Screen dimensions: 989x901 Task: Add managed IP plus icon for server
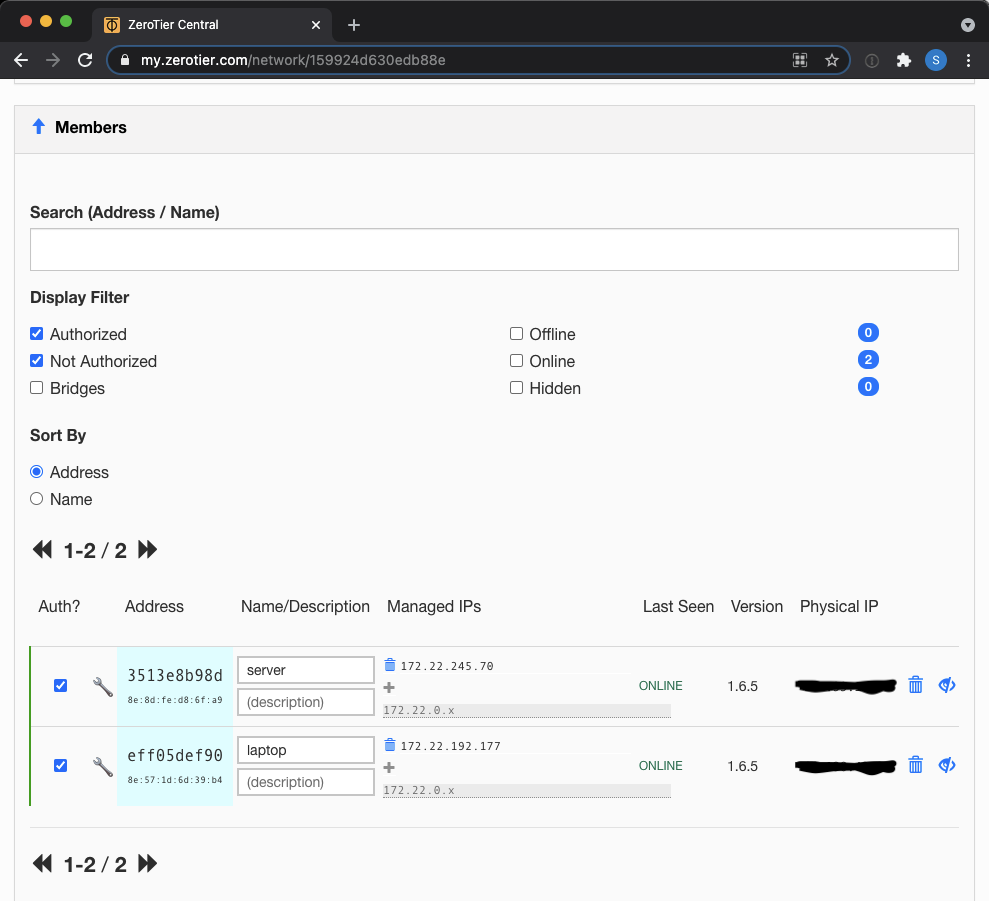pyautogui.click(x=389, y=687)
